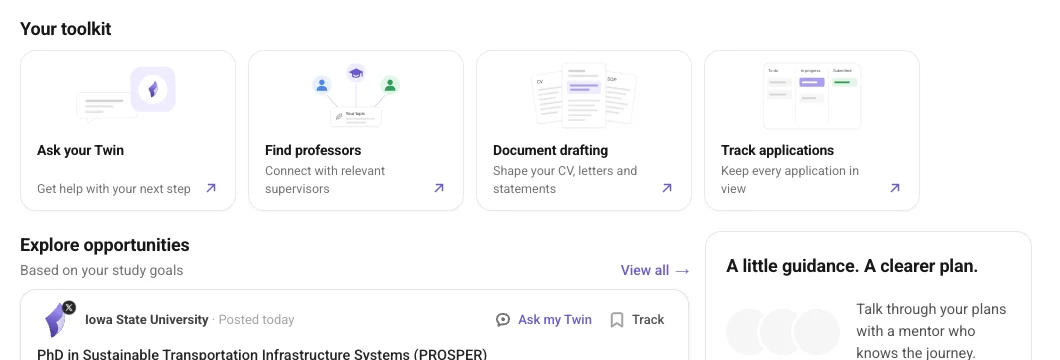Click 'Connect with relevant supervisors' text

coord(325,180)
